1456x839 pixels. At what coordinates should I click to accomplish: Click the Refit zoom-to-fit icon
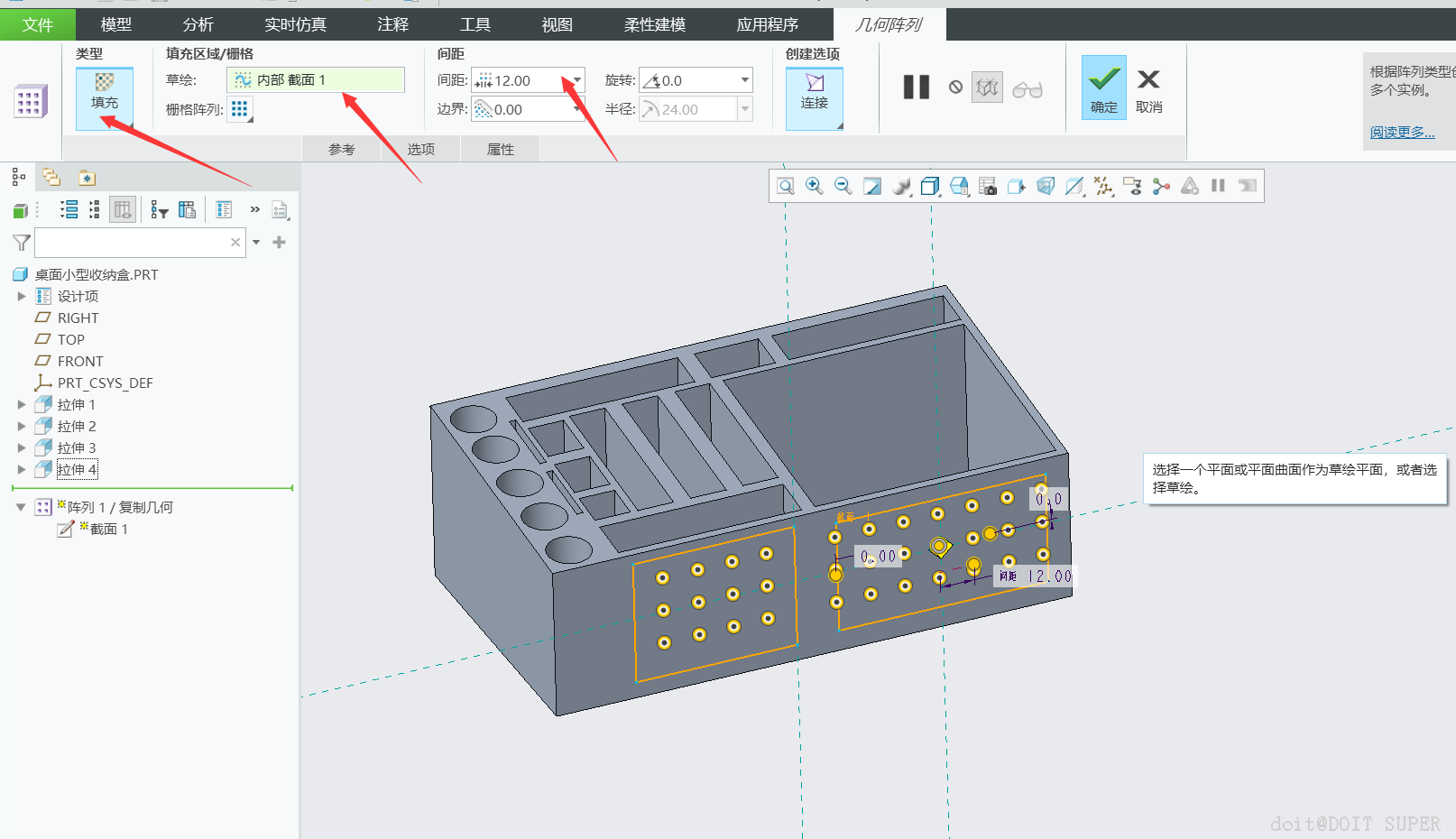pyautogui.click(x=786, y=186)
